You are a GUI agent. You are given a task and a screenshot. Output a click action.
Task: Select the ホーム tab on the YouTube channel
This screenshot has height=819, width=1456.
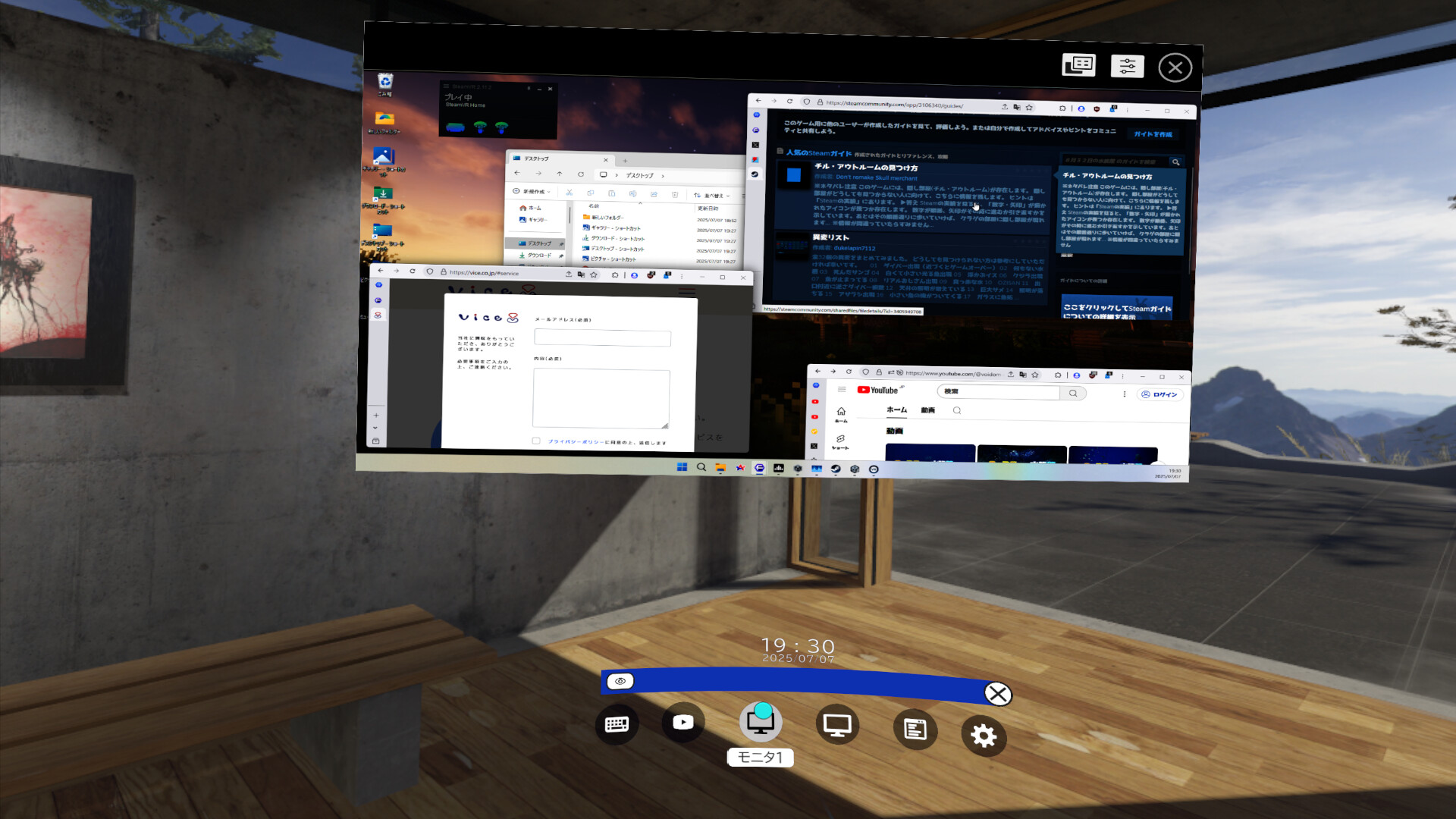tap(896, 409)
